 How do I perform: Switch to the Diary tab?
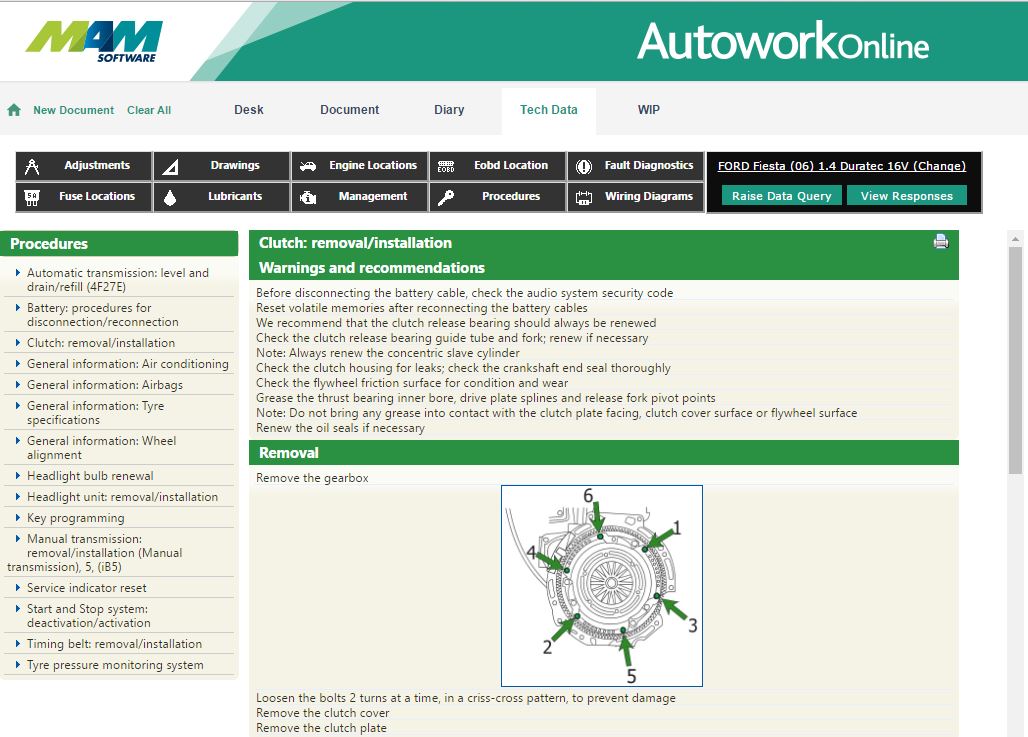[449, 110]
